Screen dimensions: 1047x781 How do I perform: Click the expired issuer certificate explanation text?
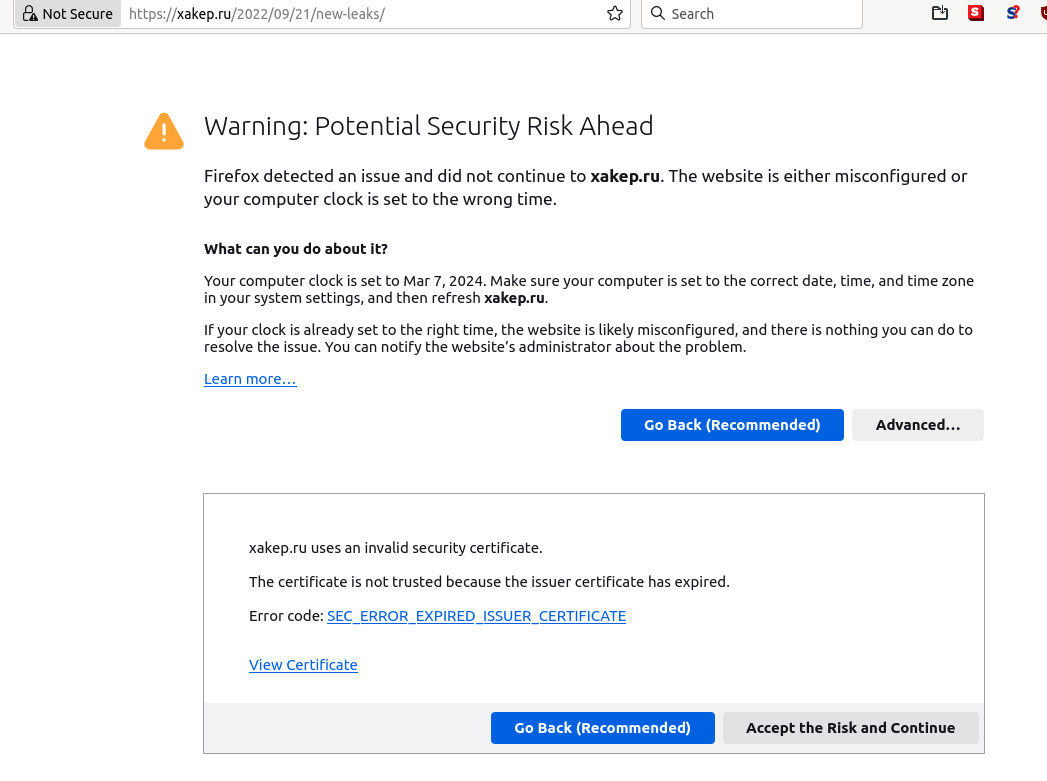coord(489,582)
